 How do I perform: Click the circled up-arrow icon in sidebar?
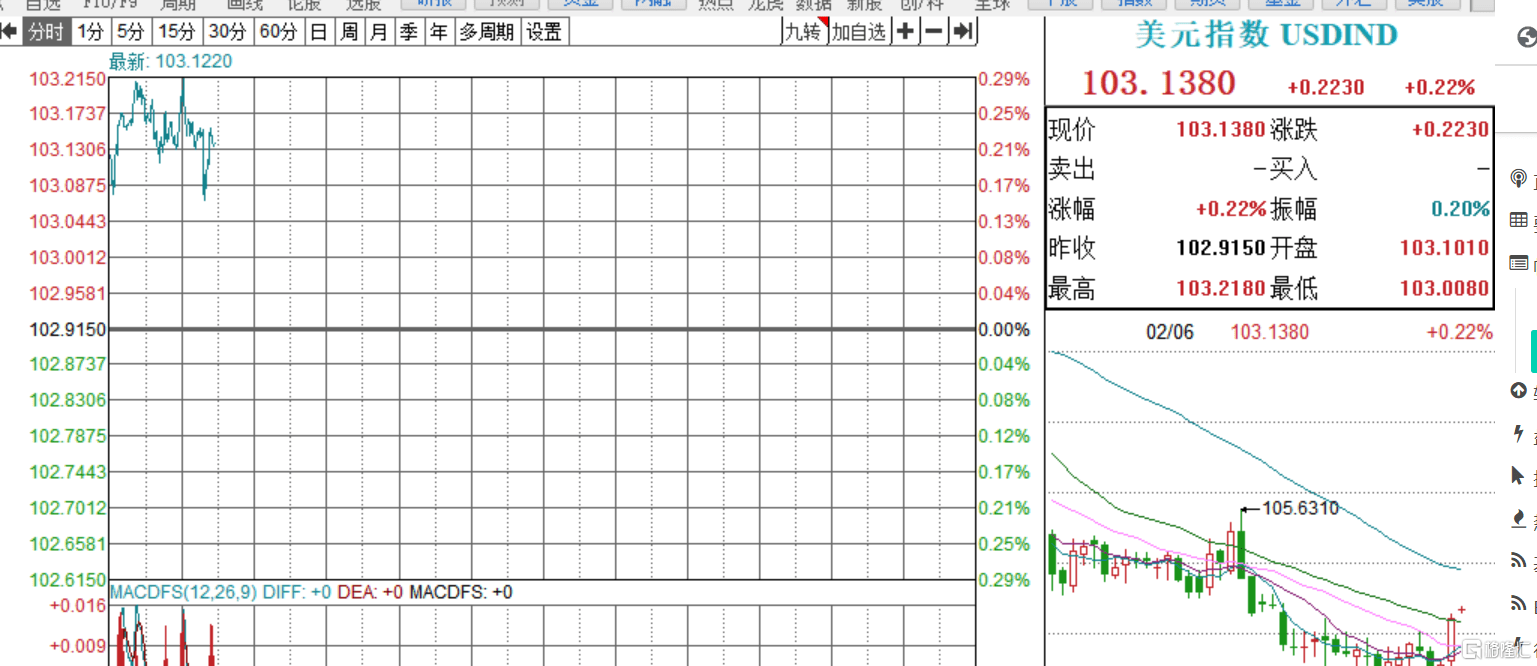[x=1519, y=391]
